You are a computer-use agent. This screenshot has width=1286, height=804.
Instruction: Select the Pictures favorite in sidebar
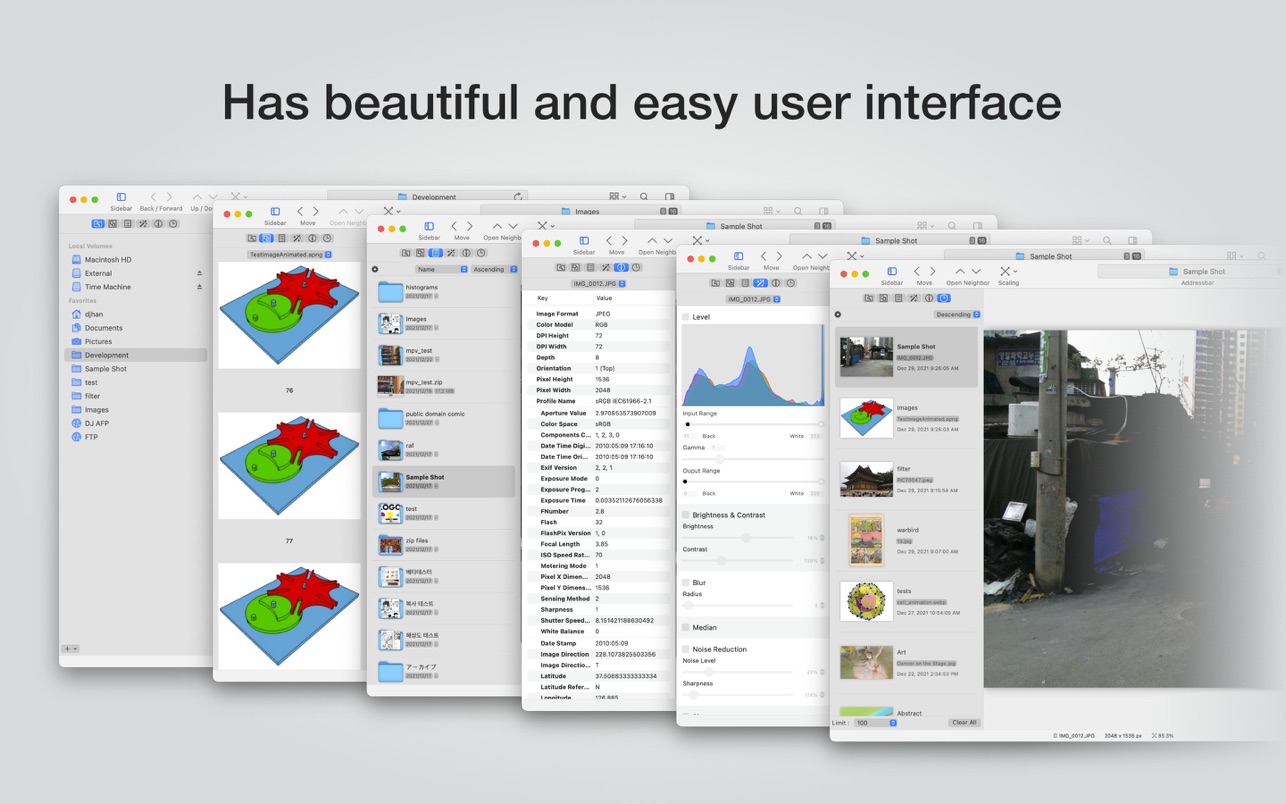click(98, 341)
